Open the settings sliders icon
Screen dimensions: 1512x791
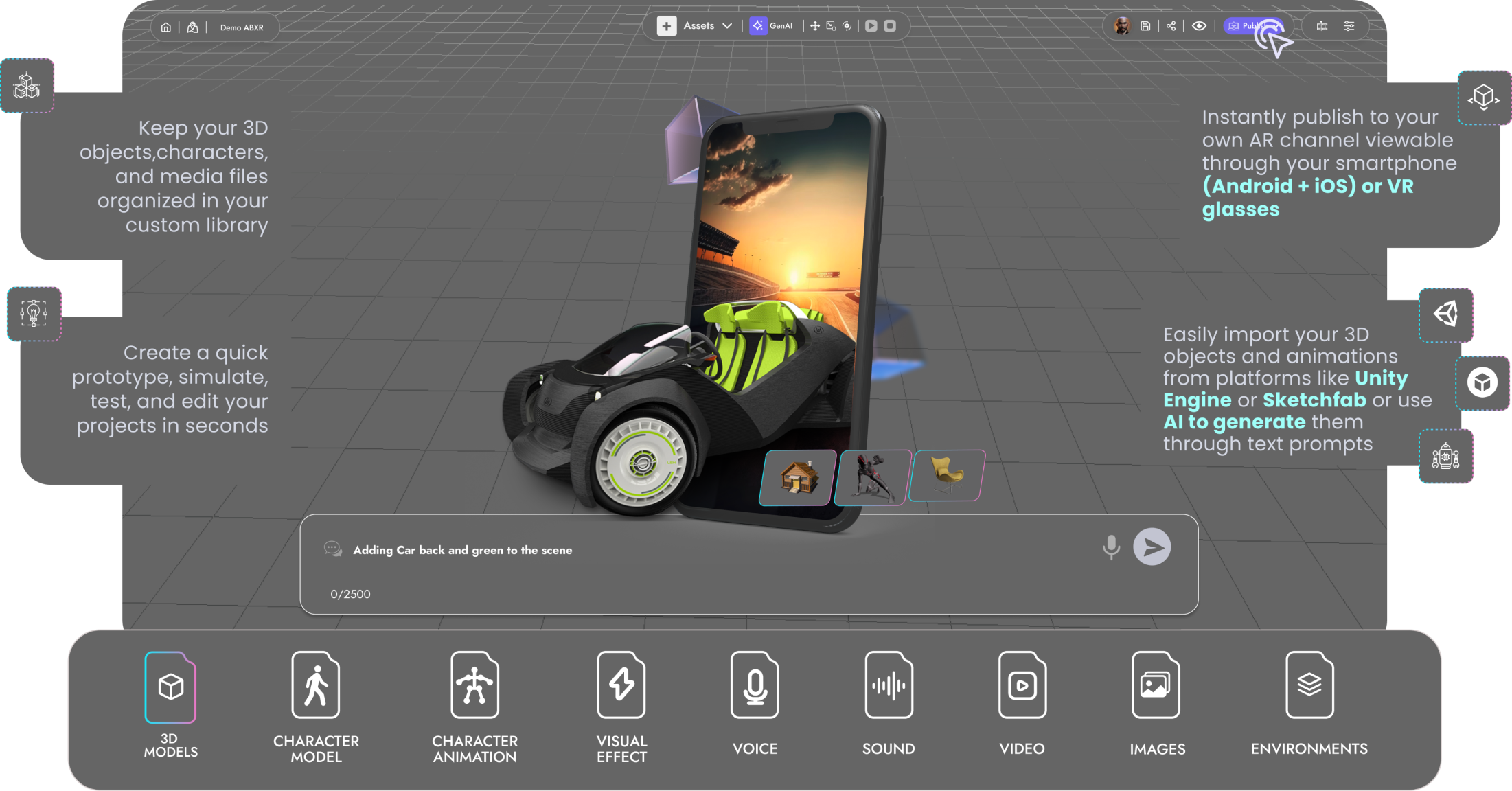[1349, 26]
